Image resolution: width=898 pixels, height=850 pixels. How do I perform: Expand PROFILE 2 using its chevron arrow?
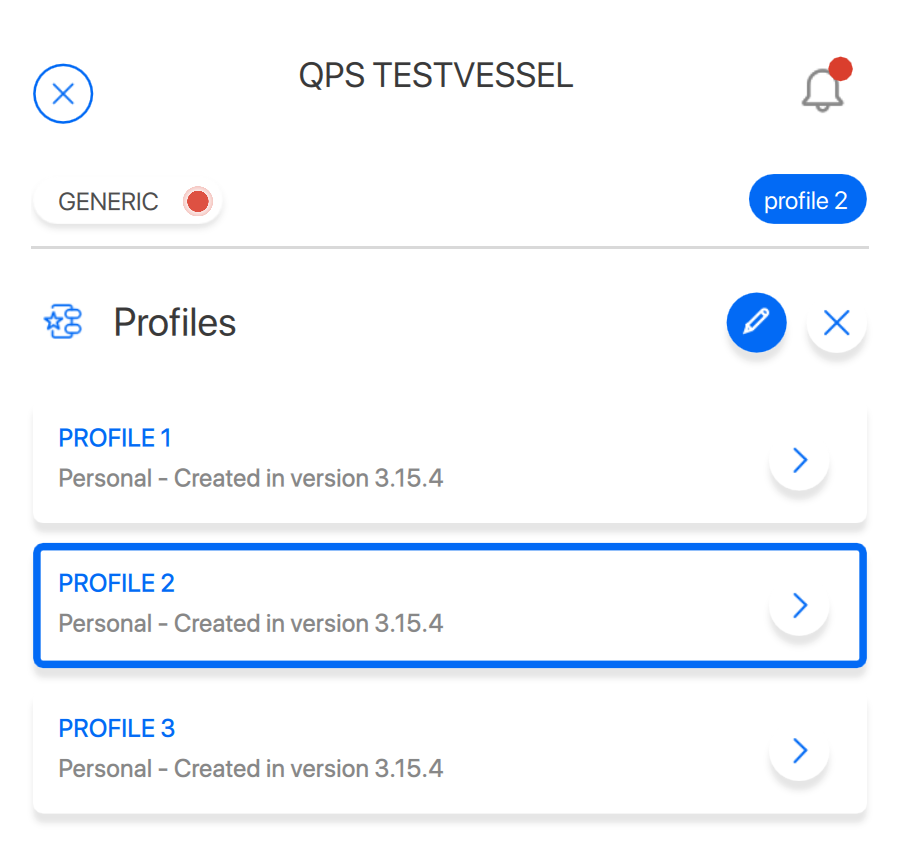click(799, 605)
